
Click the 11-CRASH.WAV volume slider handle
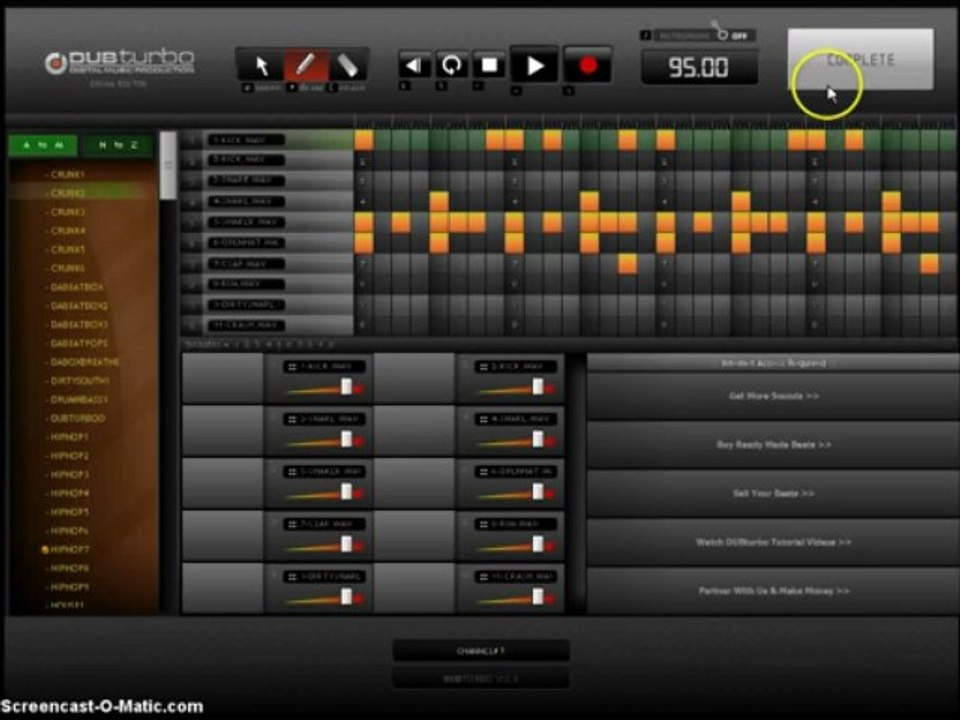(538, 597)
